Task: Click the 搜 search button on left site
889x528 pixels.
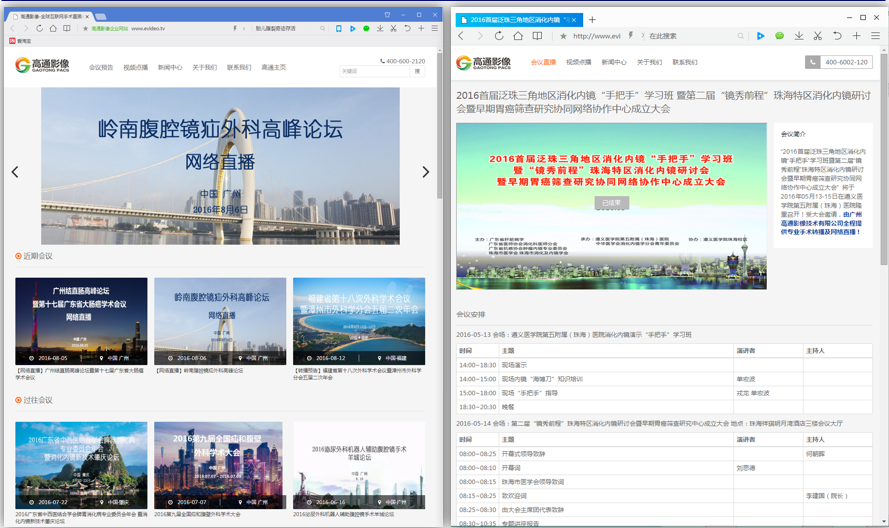Action: pyautogui.click(x=418, y=71)
